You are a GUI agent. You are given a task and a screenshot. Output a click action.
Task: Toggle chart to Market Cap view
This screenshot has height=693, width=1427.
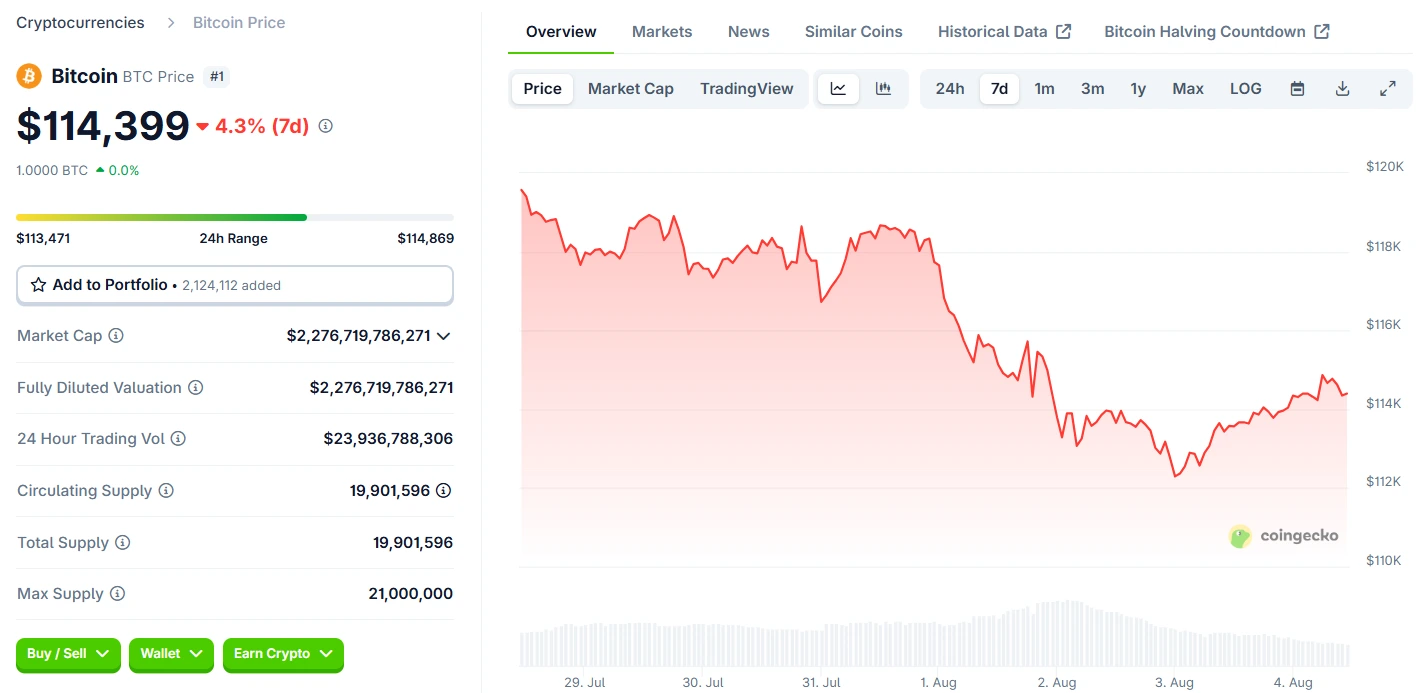630,88
